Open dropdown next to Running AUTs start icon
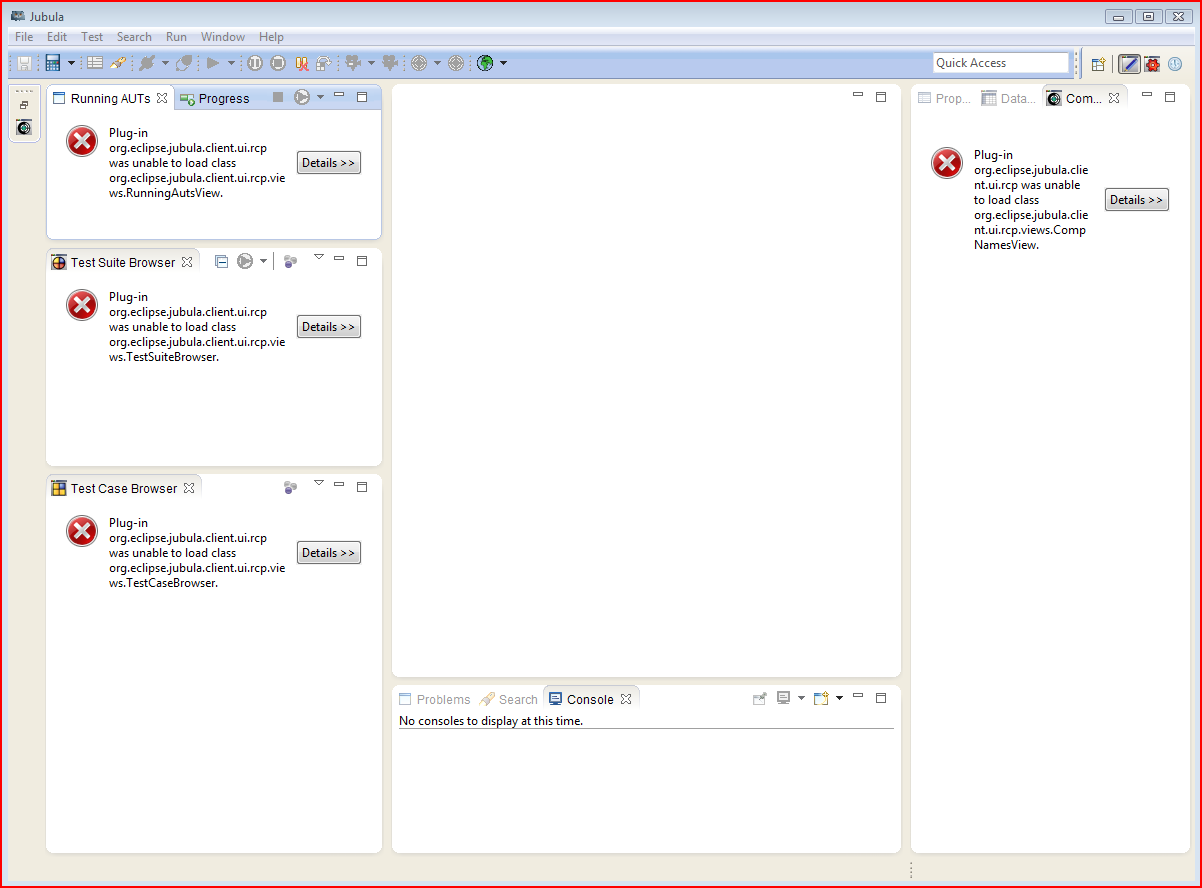 click(320, 97)
